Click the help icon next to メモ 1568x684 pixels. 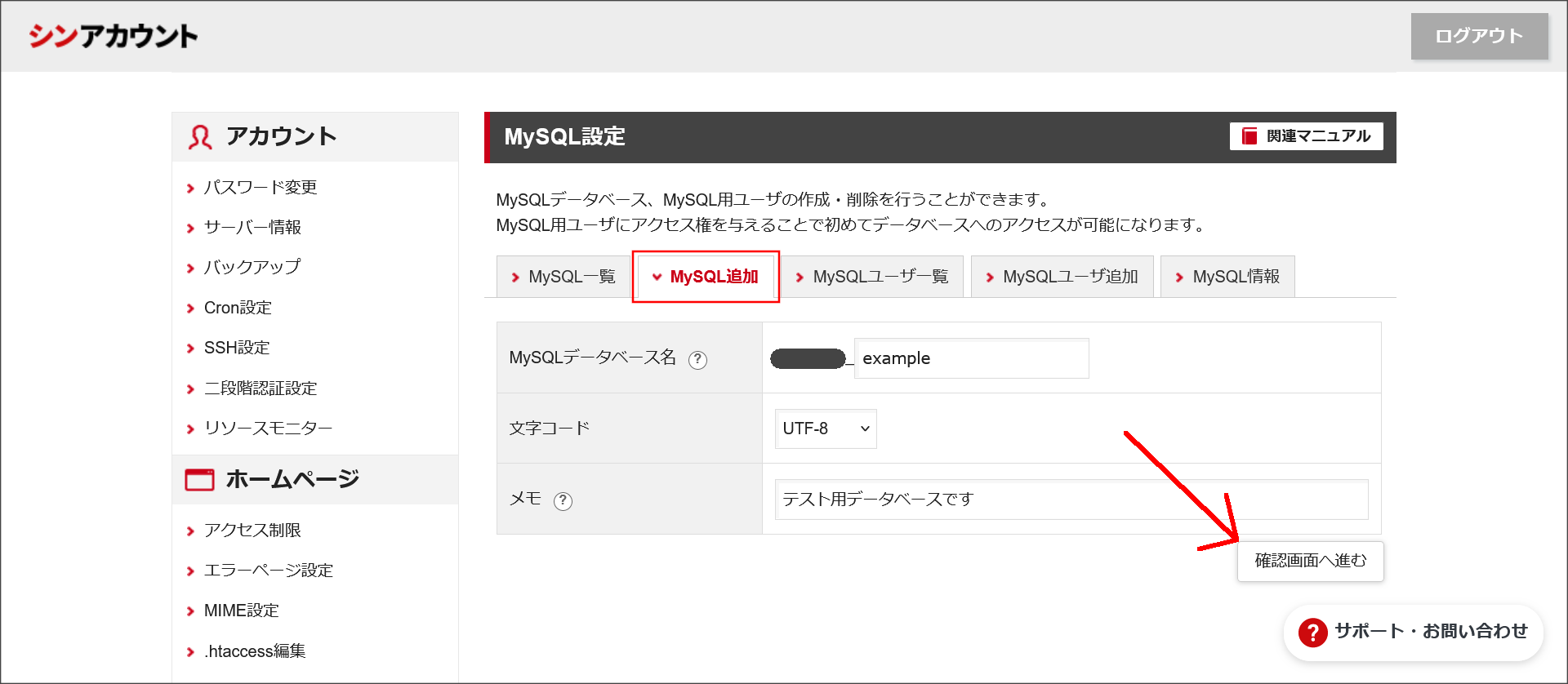point(563,501)
